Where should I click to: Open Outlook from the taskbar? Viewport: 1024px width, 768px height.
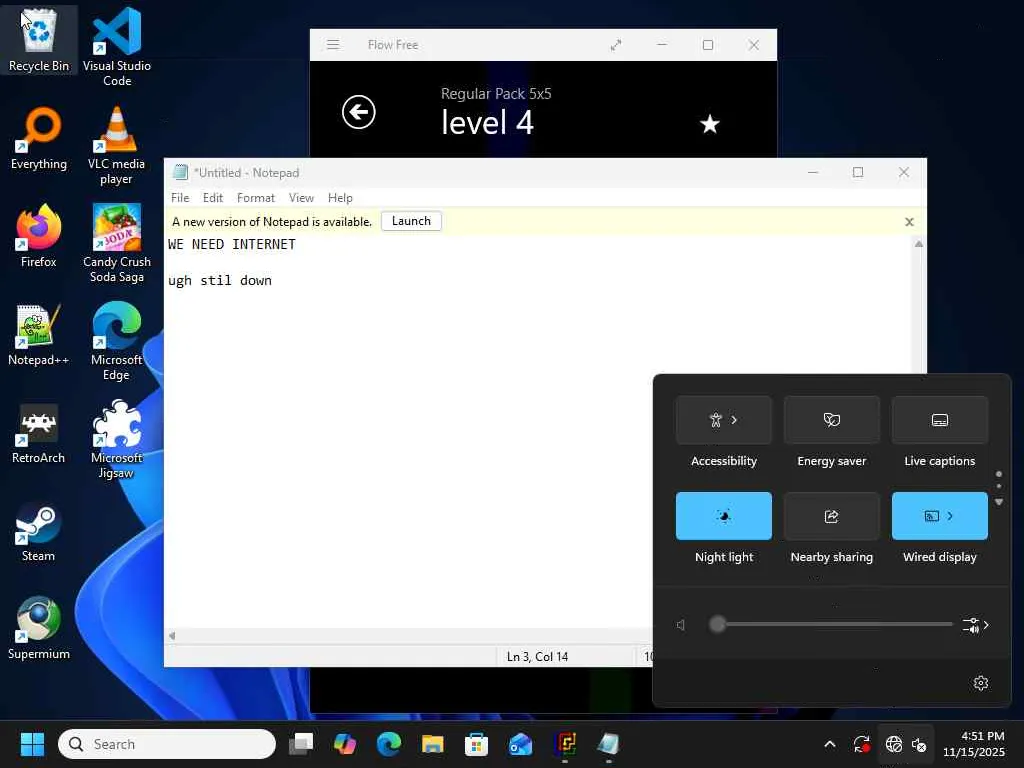coord(520,744)
